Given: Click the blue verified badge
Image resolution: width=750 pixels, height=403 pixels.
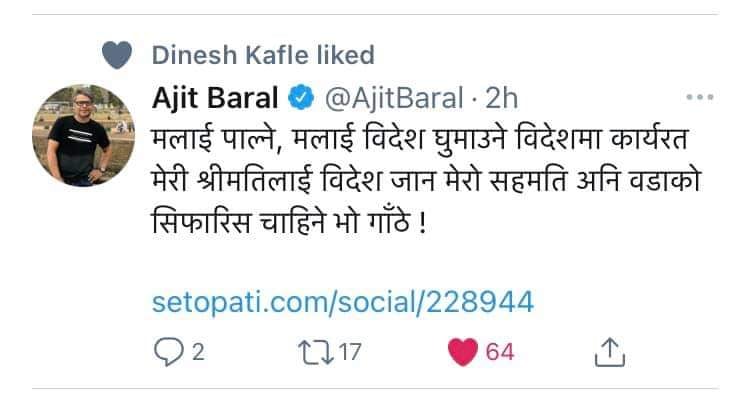Looking at the screenshot, I should 299,99.
